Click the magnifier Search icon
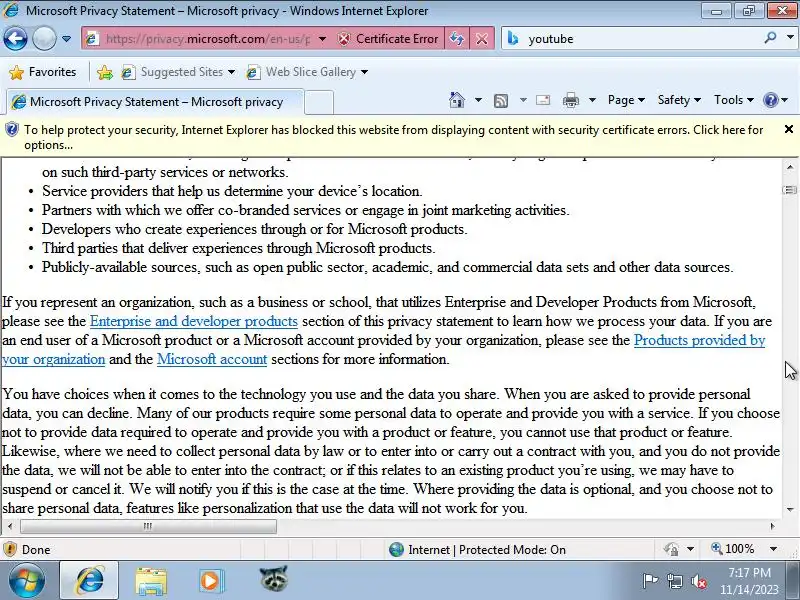Image resolution: width=800 pixels, height=600 pixels. [770, 38]
